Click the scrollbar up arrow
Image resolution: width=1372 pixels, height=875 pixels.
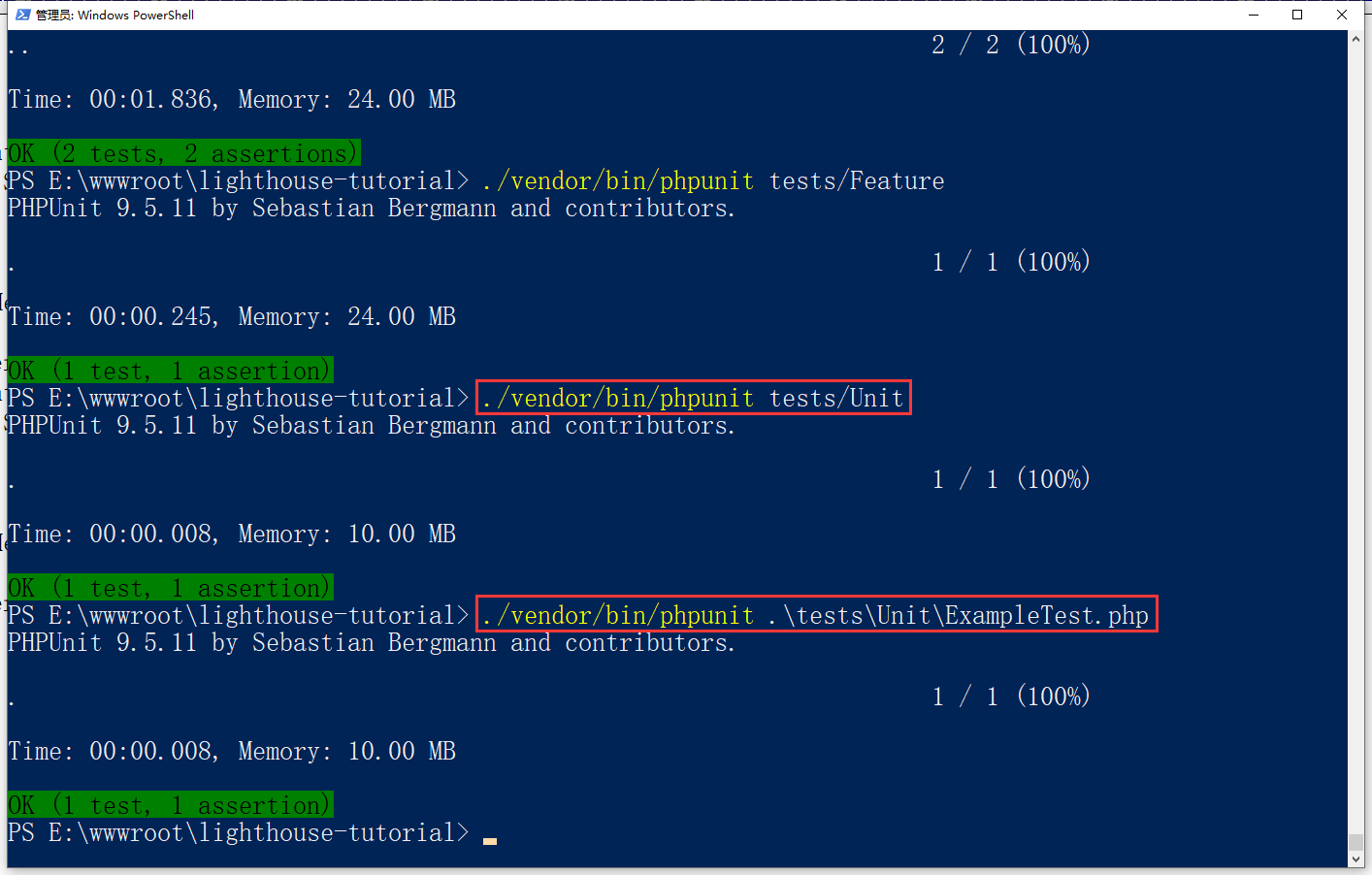[x=1356, y=39]
